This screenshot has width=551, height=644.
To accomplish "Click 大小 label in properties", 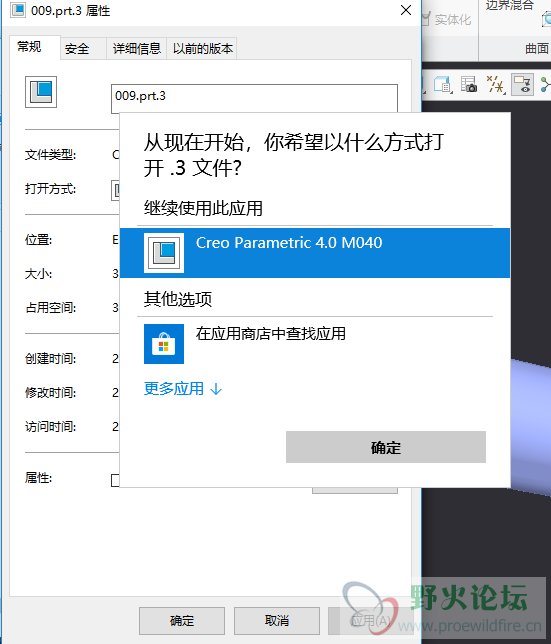I will tap(38, 274).
